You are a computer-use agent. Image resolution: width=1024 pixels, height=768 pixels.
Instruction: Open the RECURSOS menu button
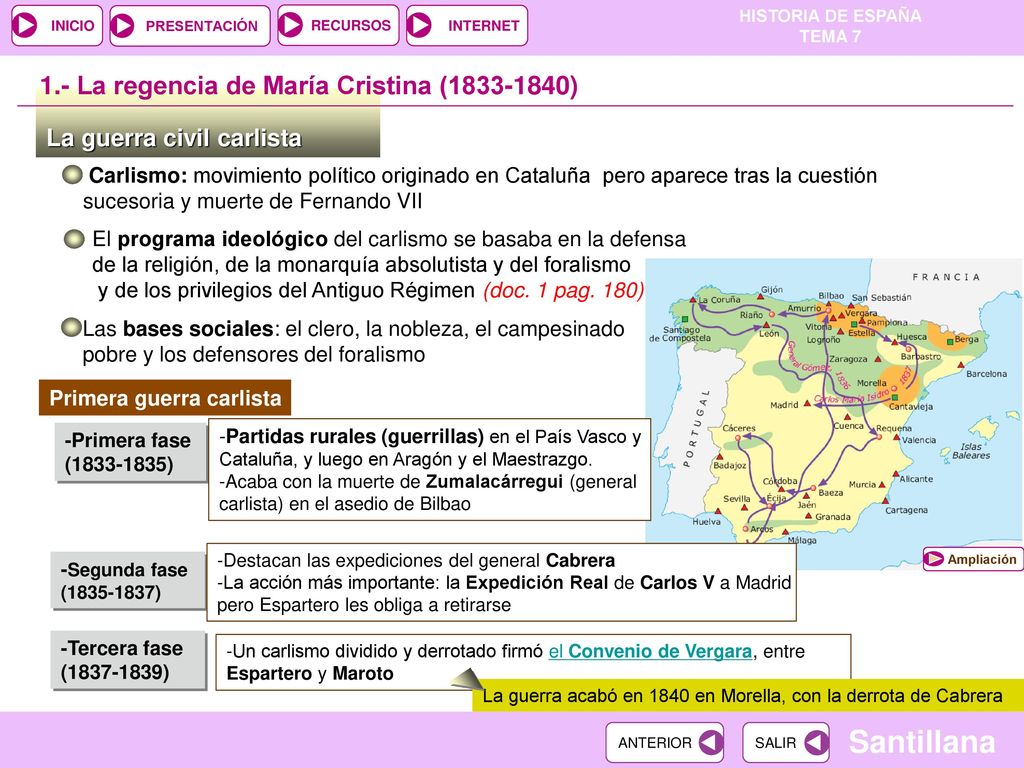(x=338, y=25)
